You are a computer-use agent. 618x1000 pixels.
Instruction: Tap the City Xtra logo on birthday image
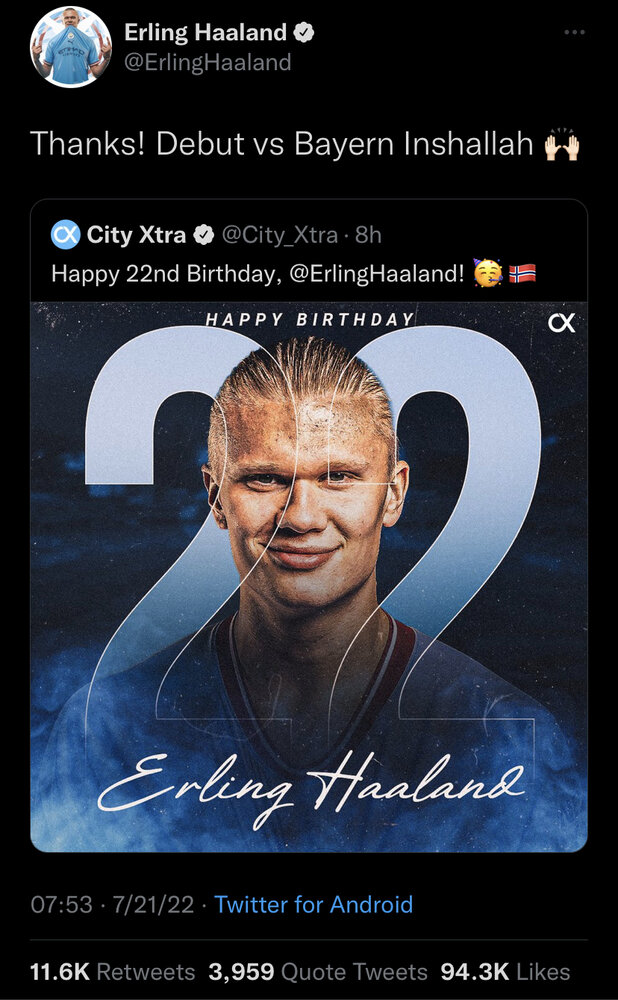click(x=562, y=323)
